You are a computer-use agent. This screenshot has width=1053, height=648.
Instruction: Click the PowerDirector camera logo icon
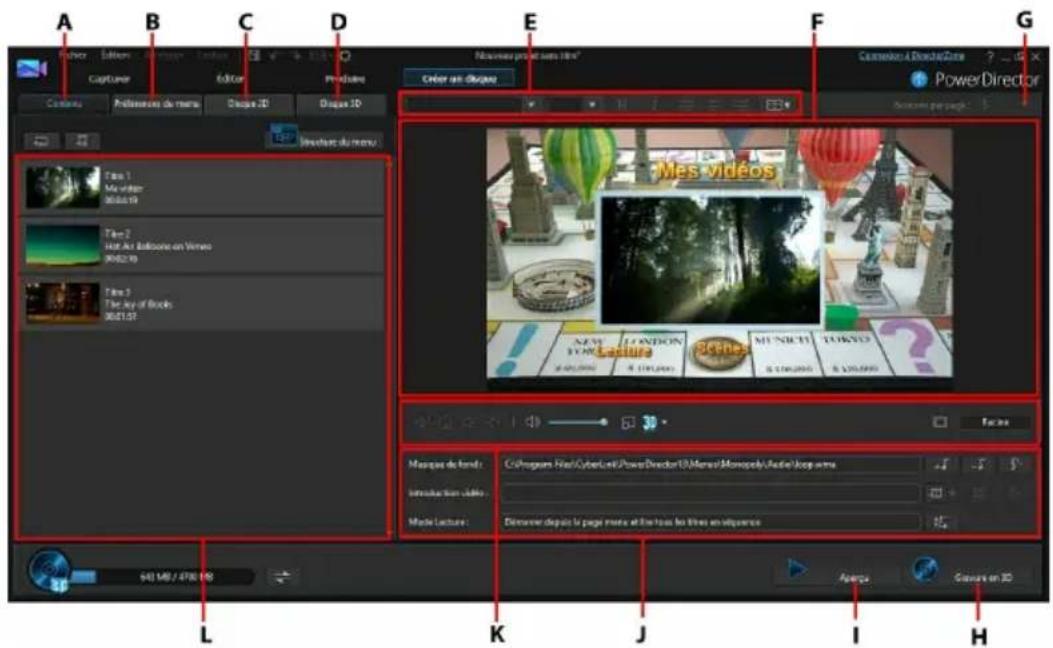[32, 68]
